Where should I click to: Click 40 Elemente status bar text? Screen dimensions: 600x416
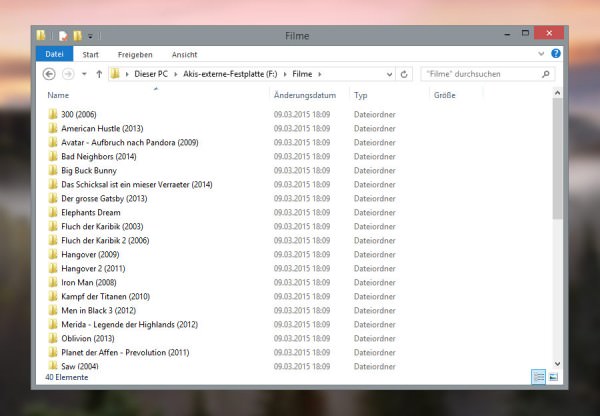coord(67,377)
